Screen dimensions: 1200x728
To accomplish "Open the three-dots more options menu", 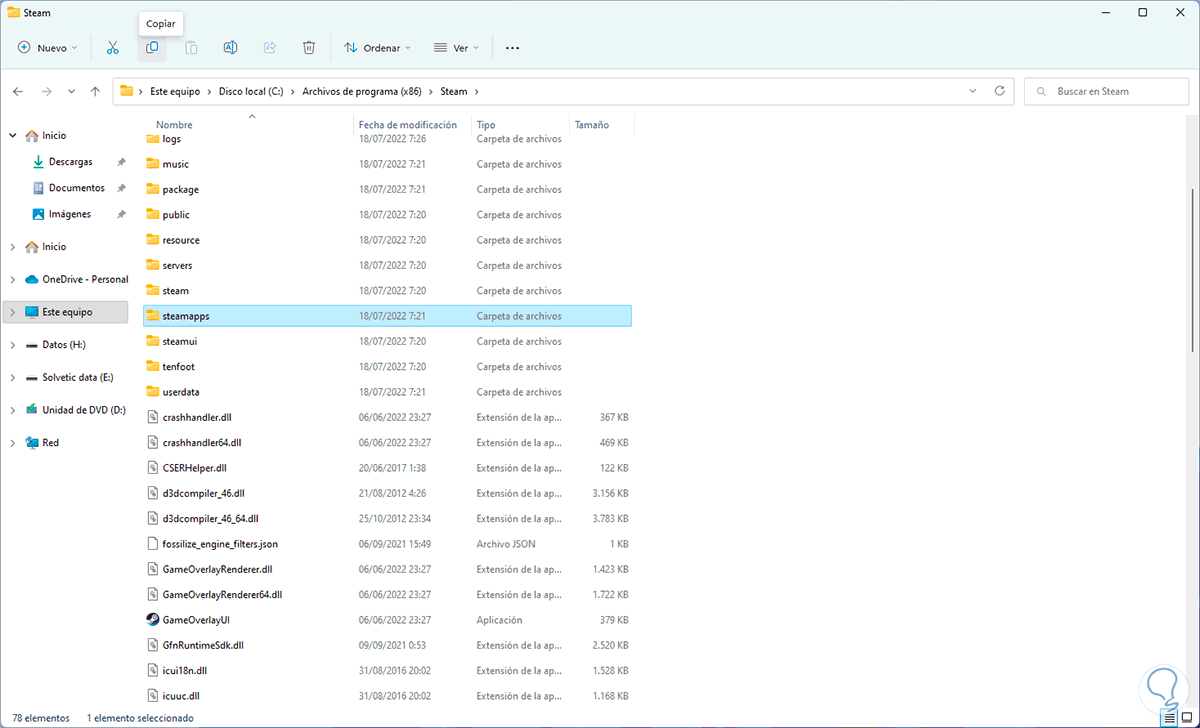I will point(513,47).
